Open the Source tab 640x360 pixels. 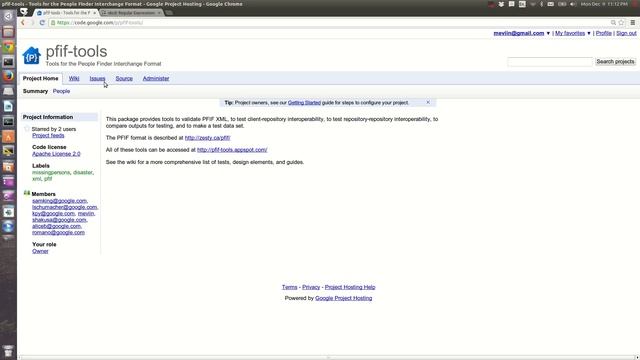[x=124, y=78]
